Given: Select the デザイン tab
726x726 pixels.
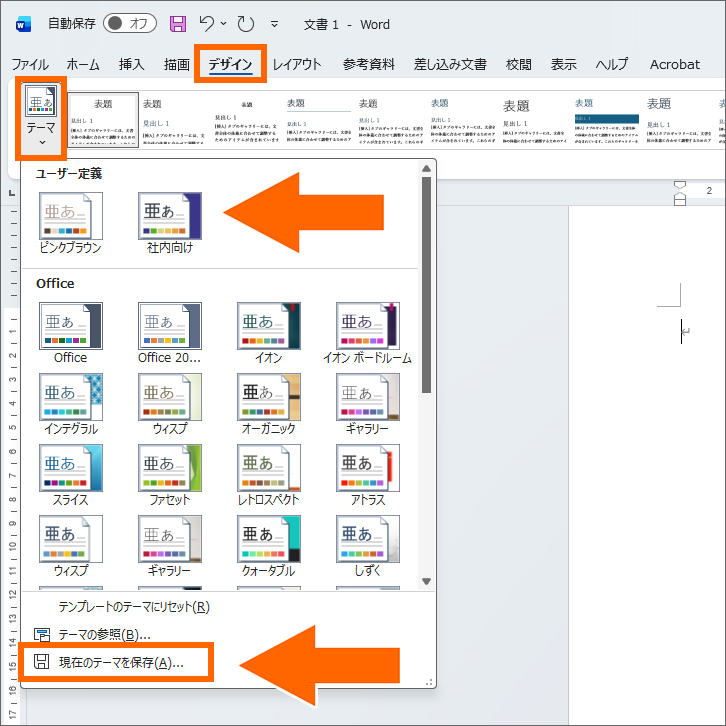Looking at the screenshot, I should point(230,64).
